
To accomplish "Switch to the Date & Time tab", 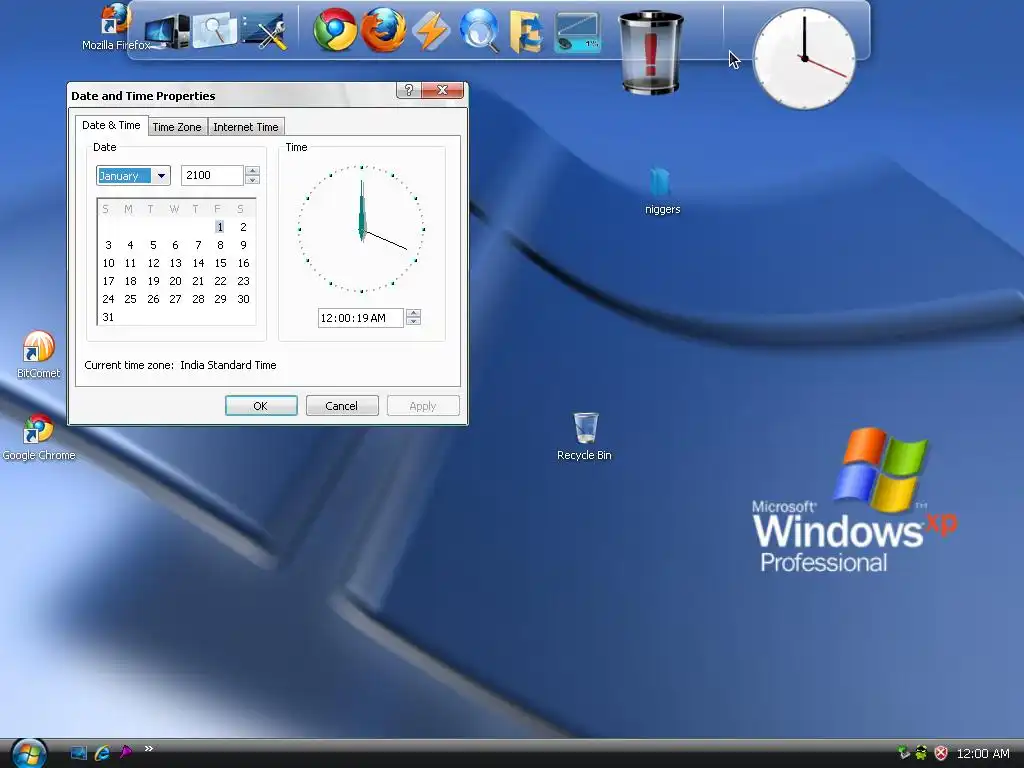I will pos(111,125).
